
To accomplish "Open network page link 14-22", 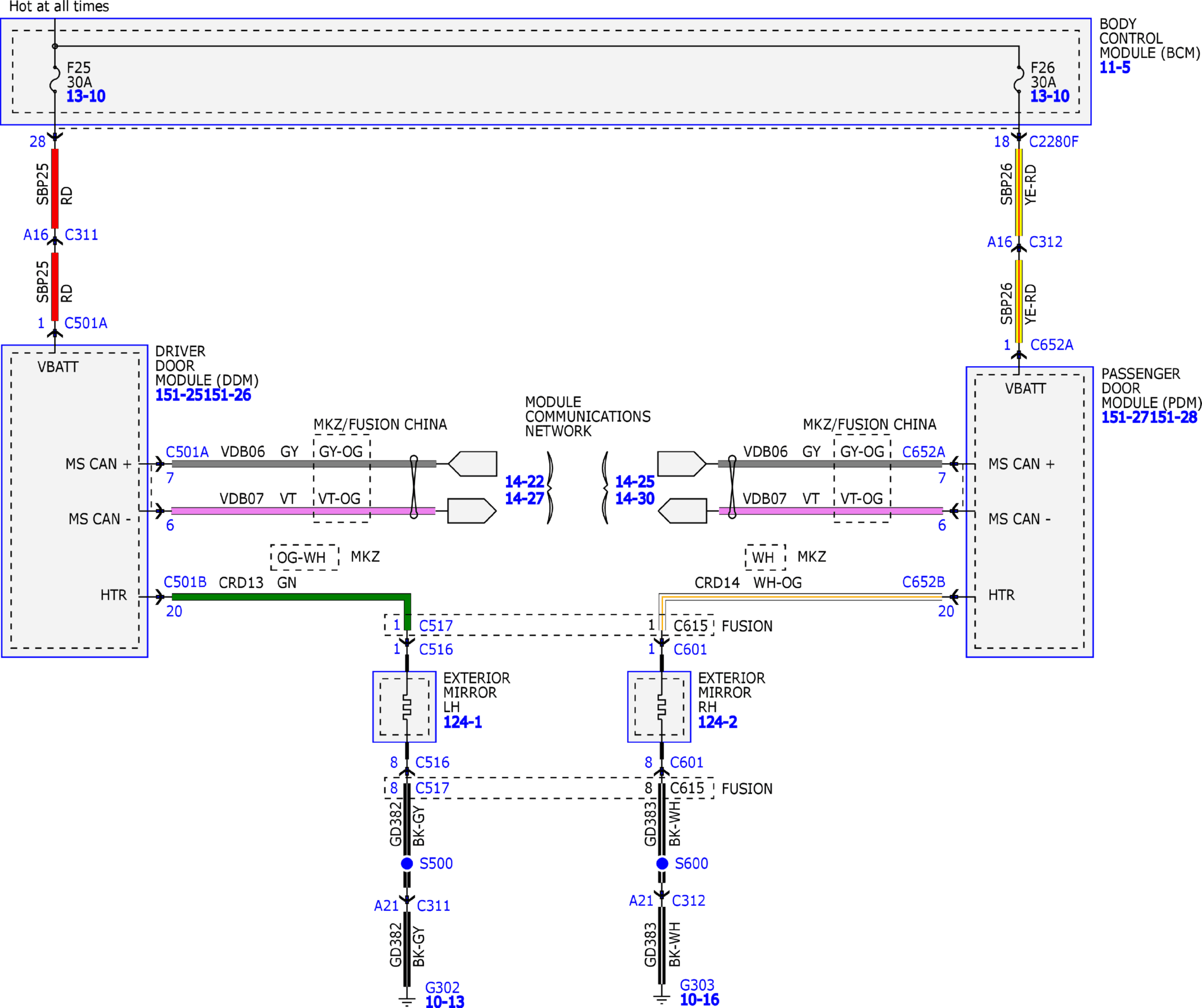I will (524, 482).
